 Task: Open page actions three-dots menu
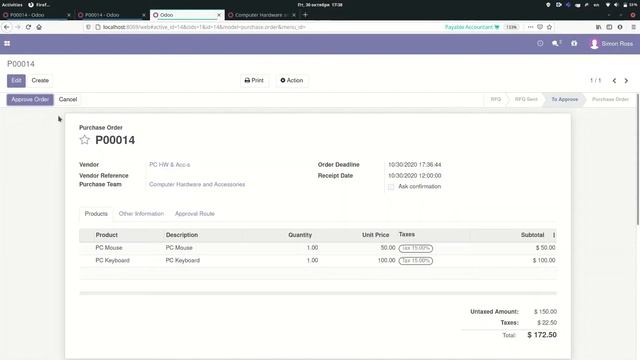[x=530, y=27]
